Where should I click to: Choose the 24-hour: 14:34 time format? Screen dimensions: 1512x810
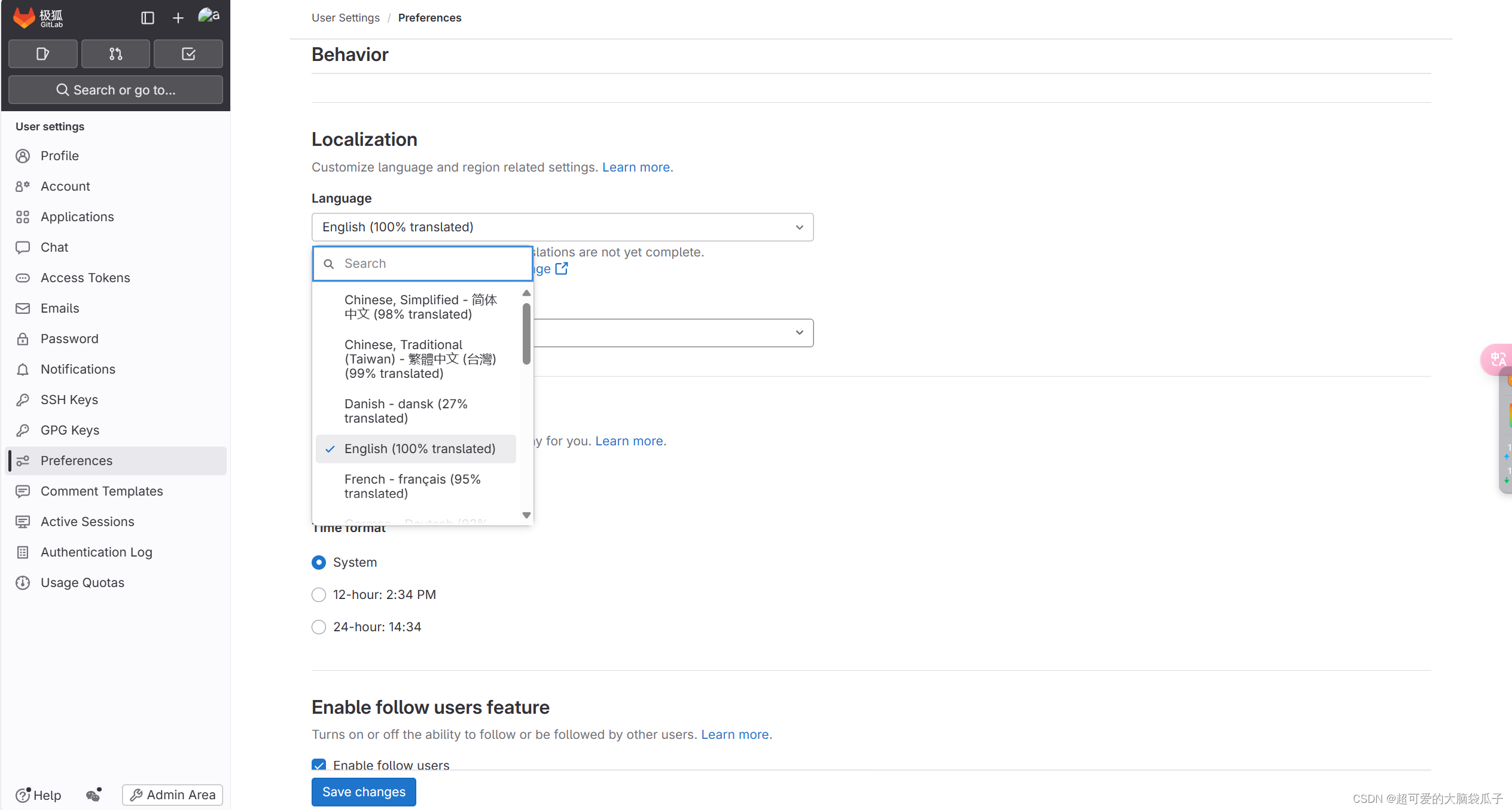click(x=319, y=626)
